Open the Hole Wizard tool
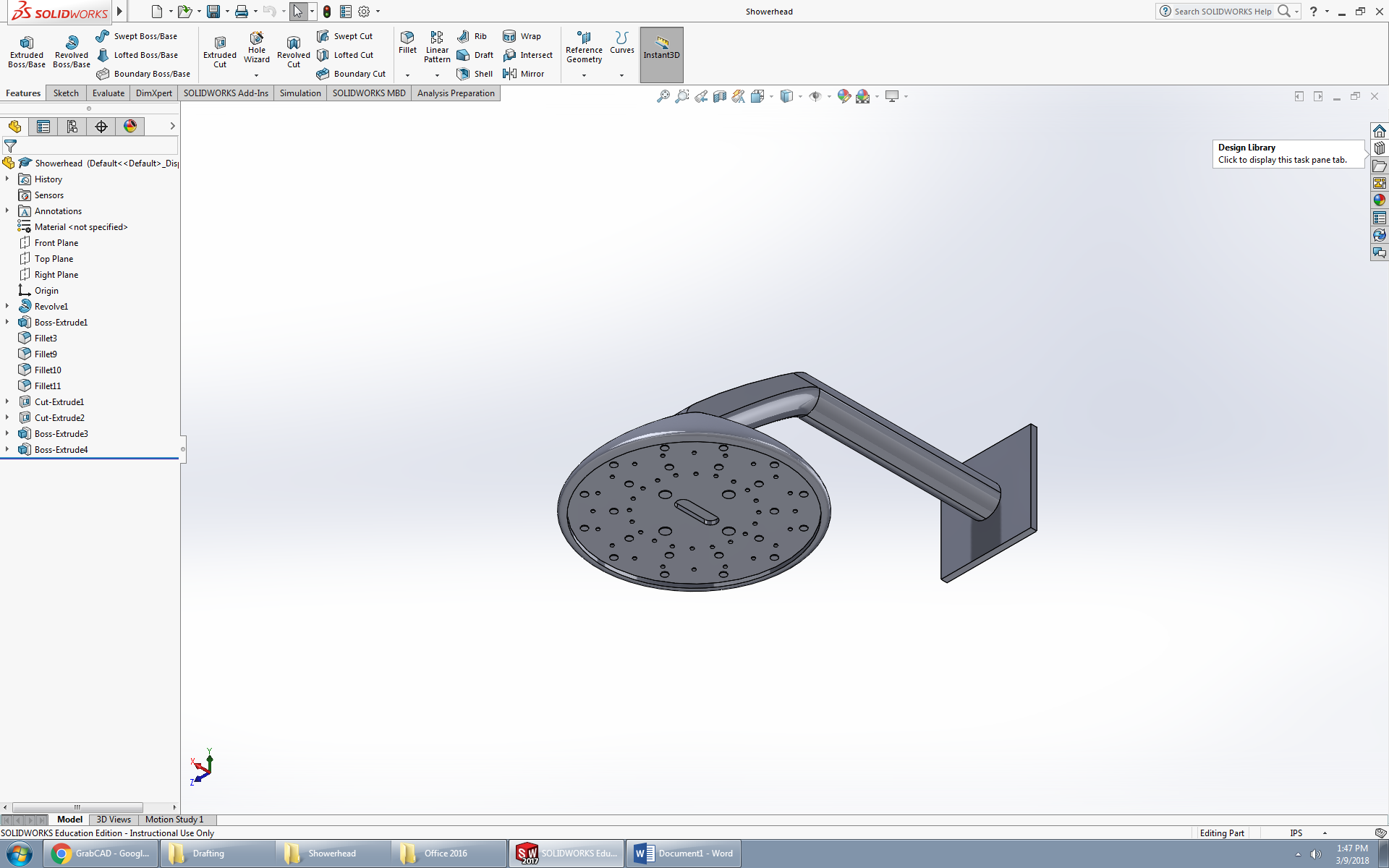This screenshot has height=868, width=1389. [x=257, y=47]
